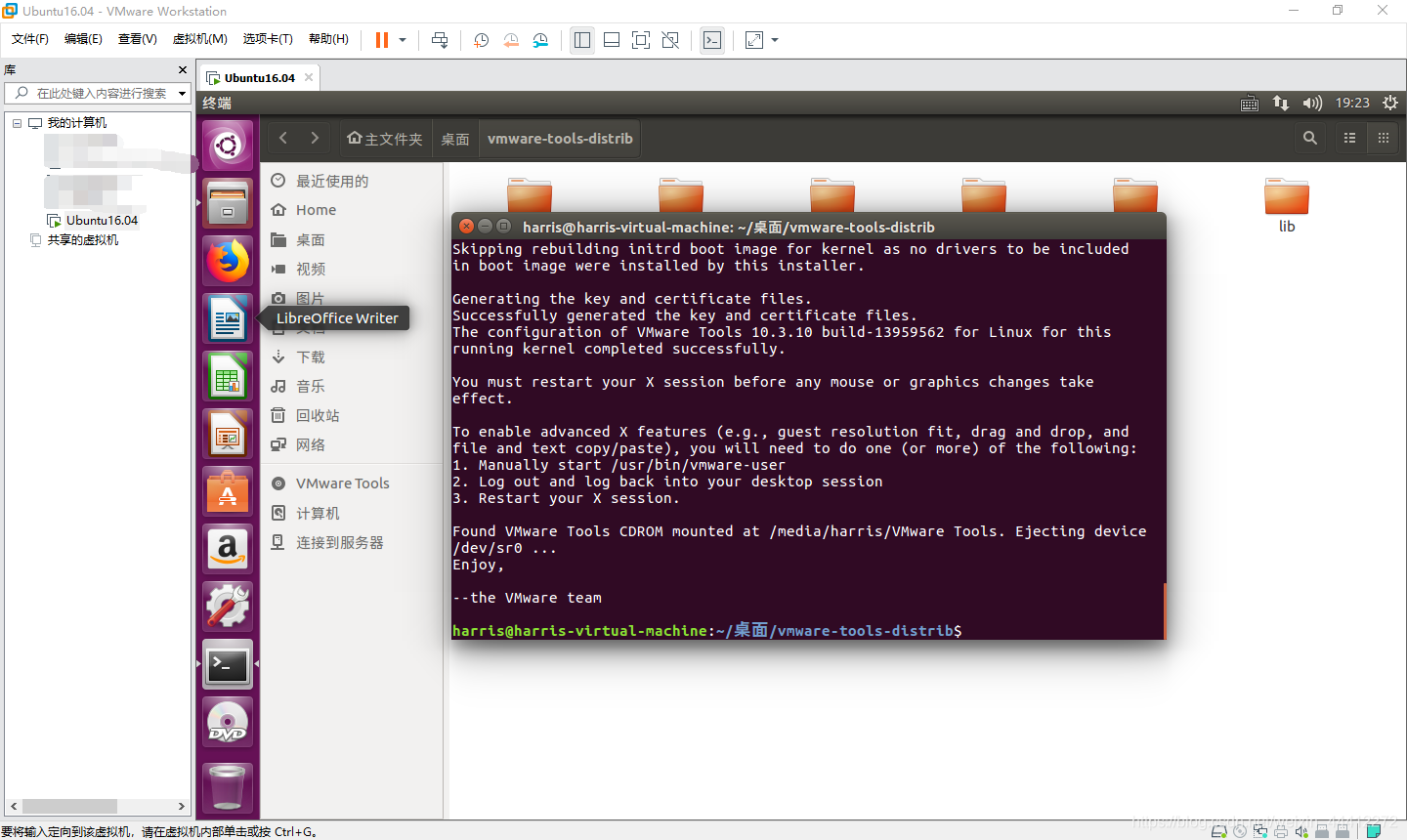Click 连接到服务器 in the Files sidebar
This screenshot has width=1407, height=840.
tap(352, 542)
